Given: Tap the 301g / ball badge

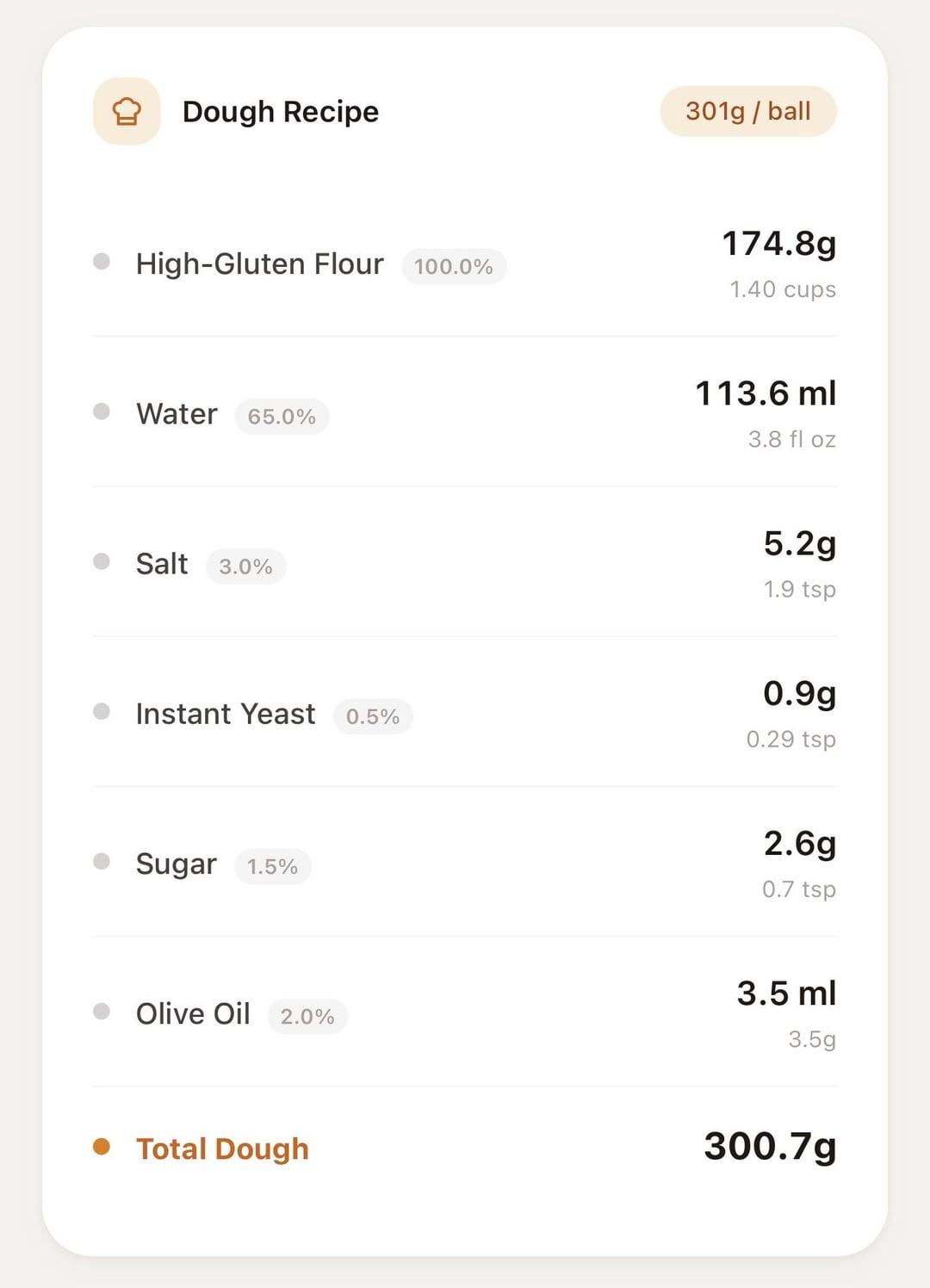Looking at the screenshot, I should tap(747, 111).
